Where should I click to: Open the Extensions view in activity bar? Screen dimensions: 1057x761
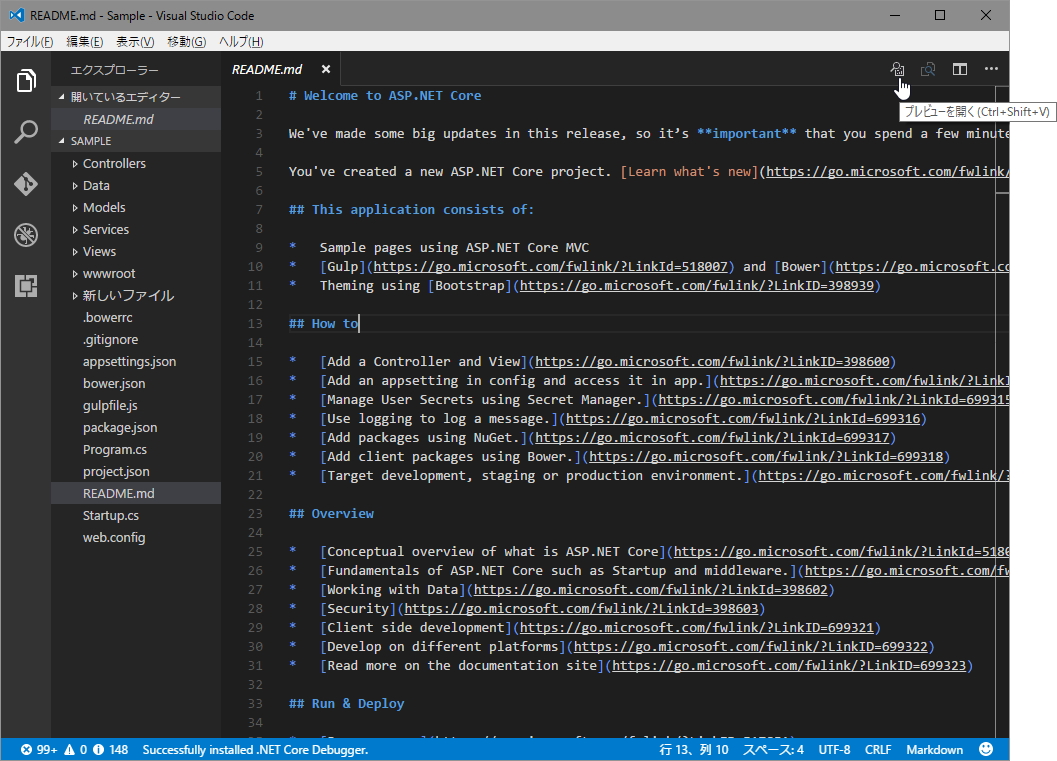click(26, 286)
